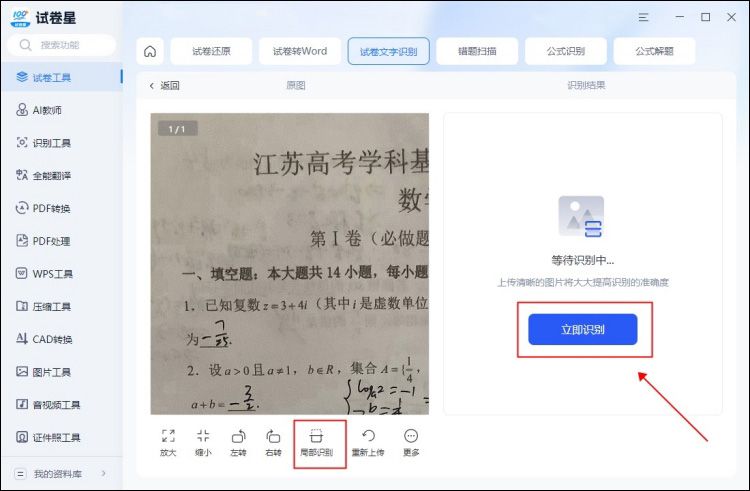Screen dimensions: 750x491
Task: Open 音视频工具 in the sidebar
Action: (x=62, y=404)
